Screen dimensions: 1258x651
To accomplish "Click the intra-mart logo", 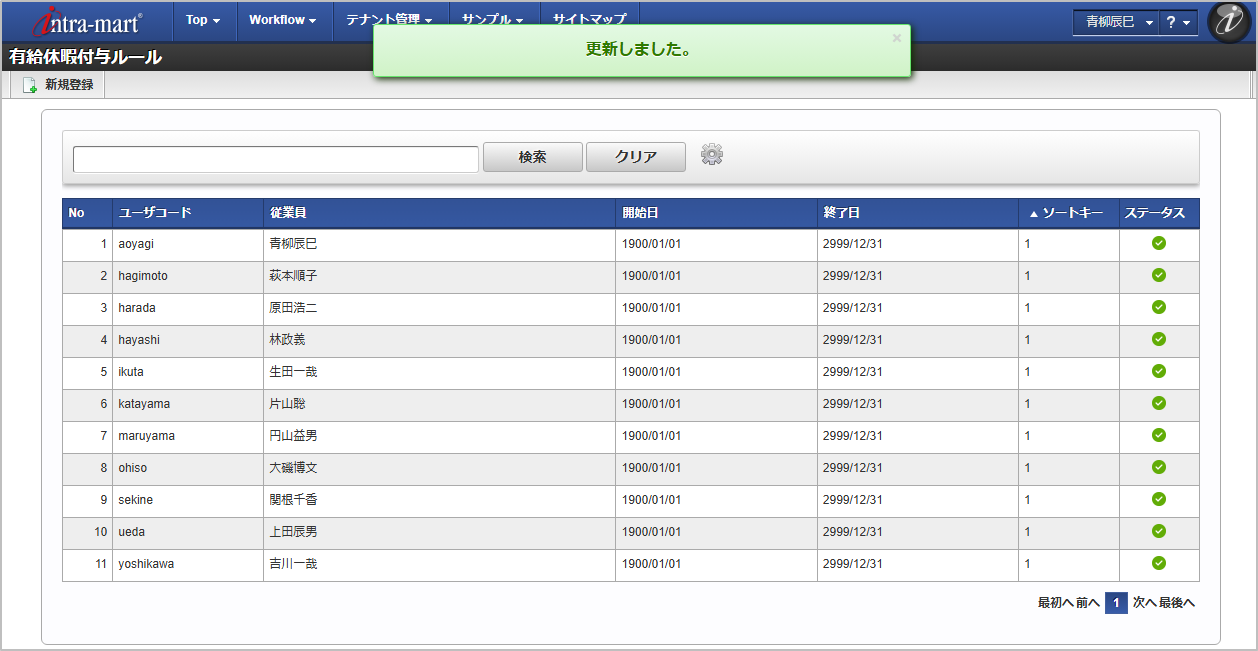I will 88,21.
